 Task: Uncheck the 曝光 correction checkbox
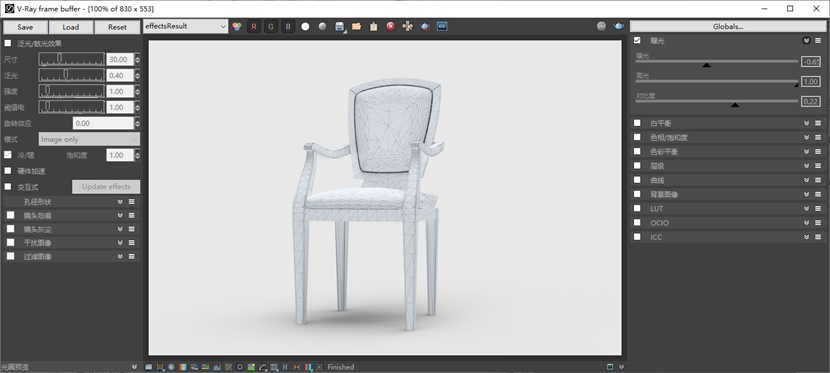point(637,40)
